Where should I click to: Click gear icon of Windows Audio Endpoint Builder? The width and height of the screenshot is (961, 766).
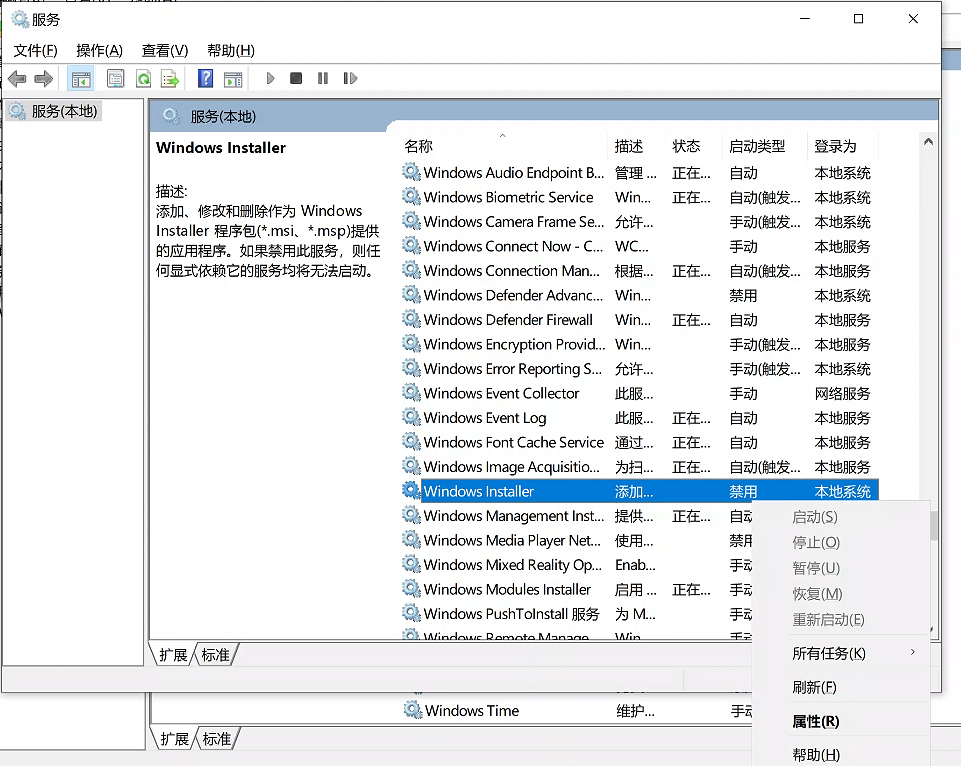coord(411,172)
